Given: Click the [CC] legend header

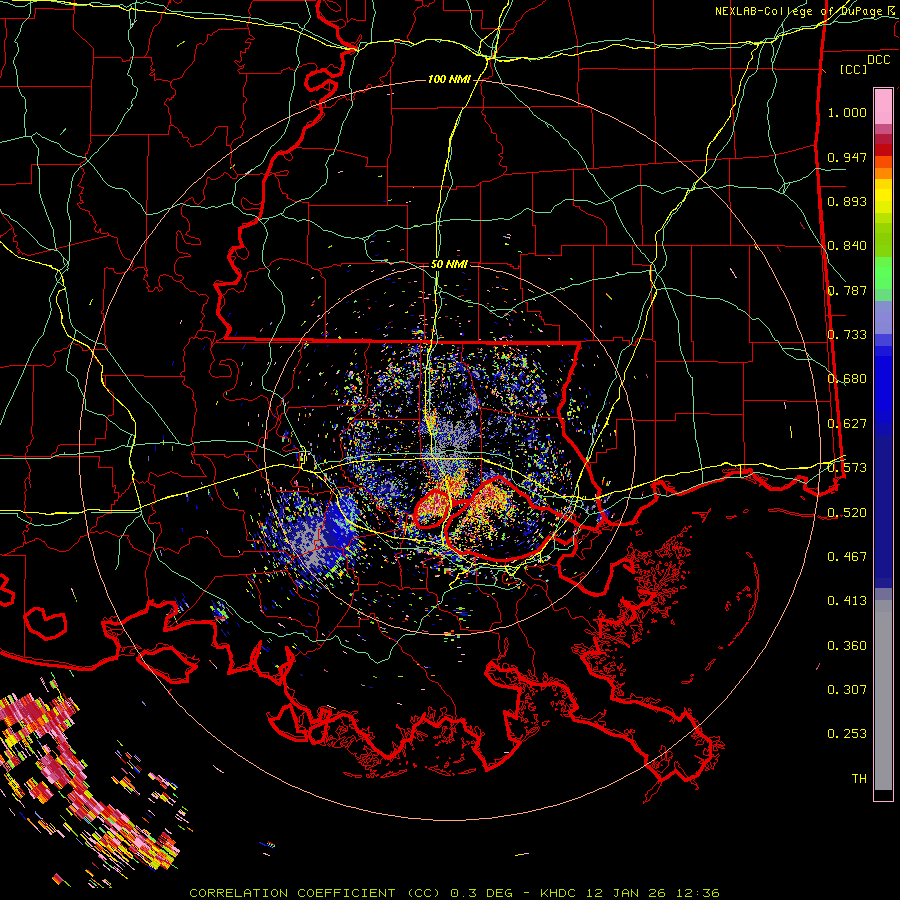Looking at the screenshot, I should pos(854,69).
